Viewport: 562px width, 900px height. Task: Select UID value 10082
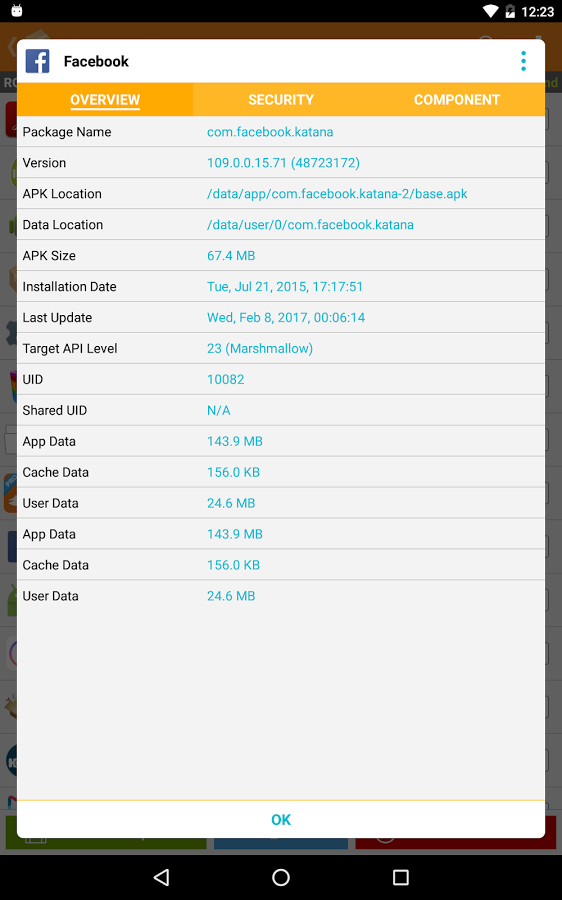click(225, 379)
